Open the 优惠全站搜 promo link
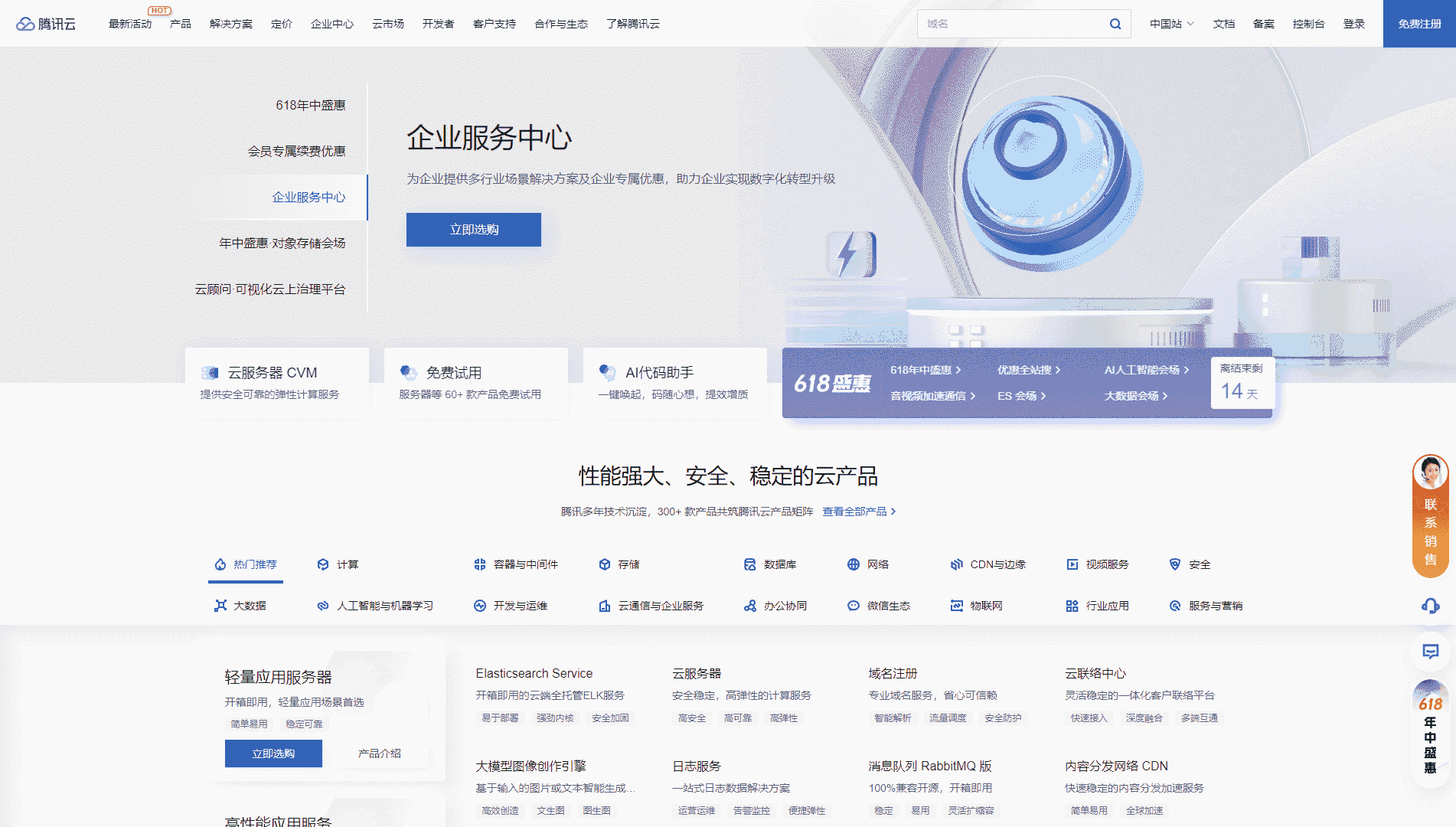This screenshot has height=827, width=1456. 1029,370
